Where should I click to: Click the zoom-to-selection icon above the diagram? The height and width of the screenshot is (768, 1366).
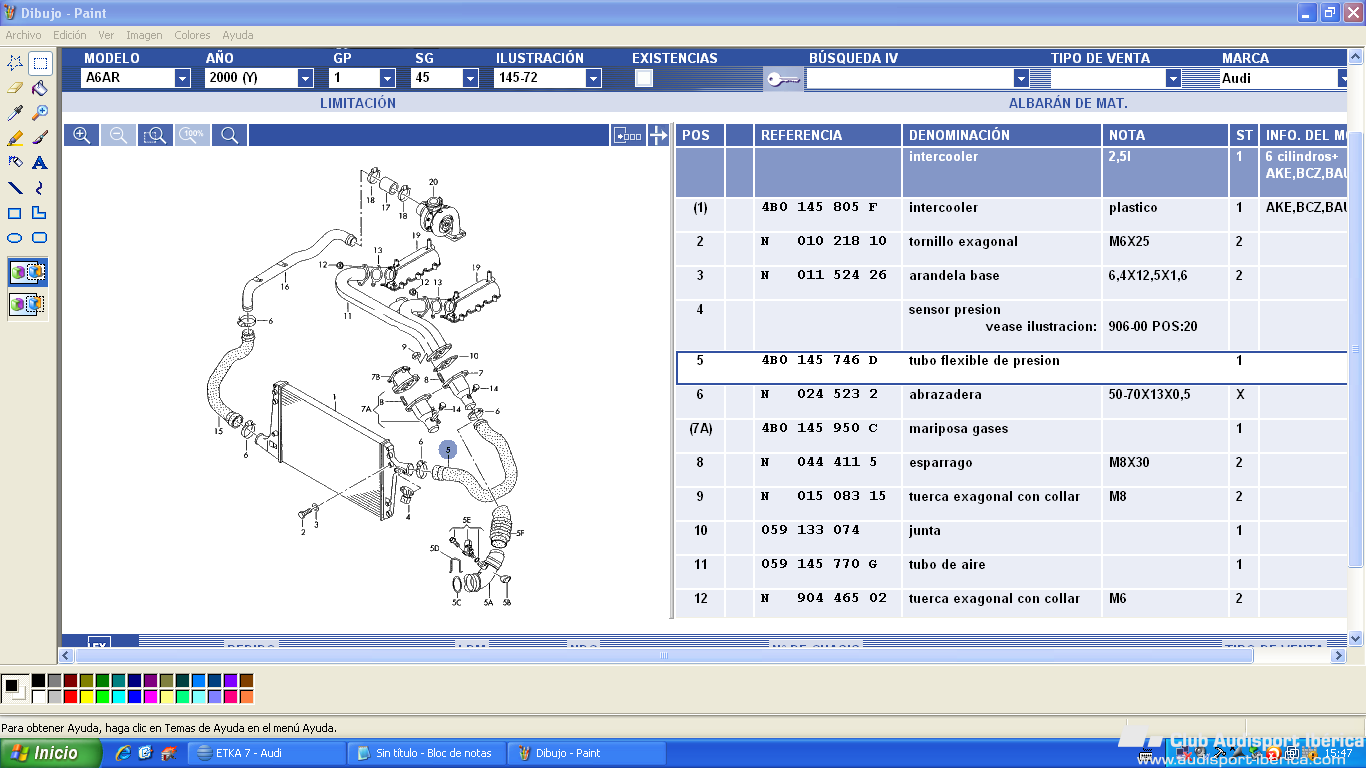(155, 135)
